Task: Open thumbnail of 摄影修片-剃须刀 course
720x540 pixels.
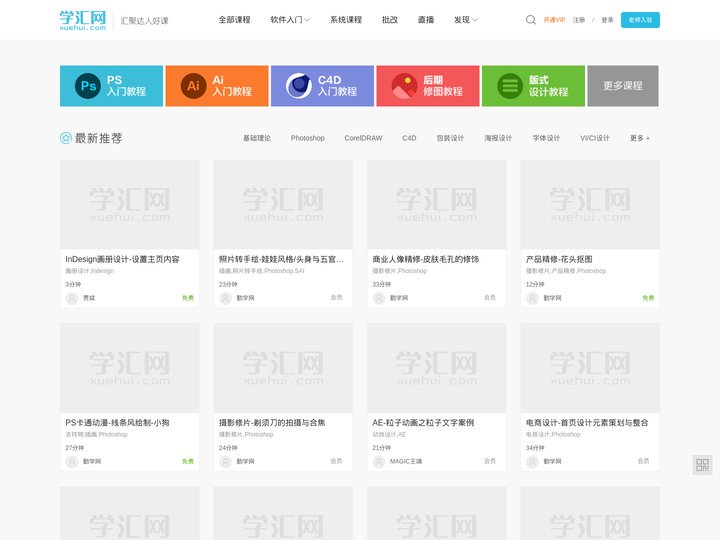Action: click(283, 368)
